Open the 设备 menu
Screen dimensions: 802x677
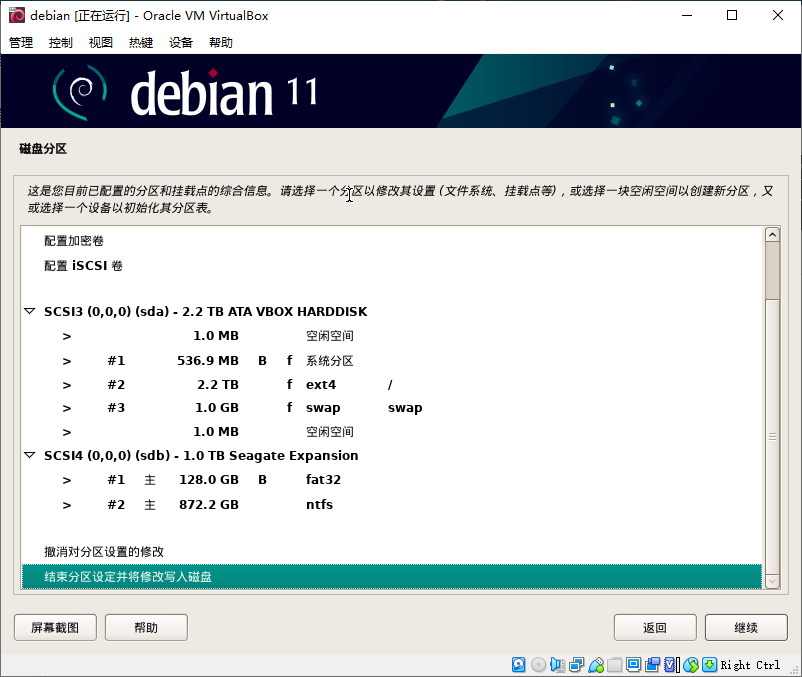[181, 42]
